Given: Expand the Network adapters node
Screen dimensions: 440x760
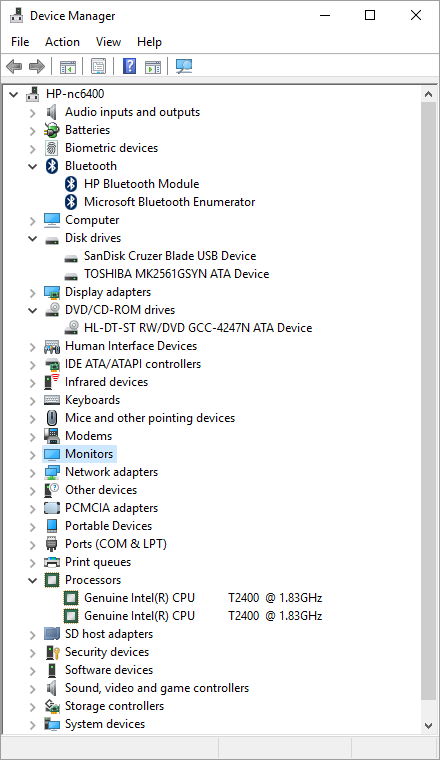Looking at the screenshot, I should (32, 472).
